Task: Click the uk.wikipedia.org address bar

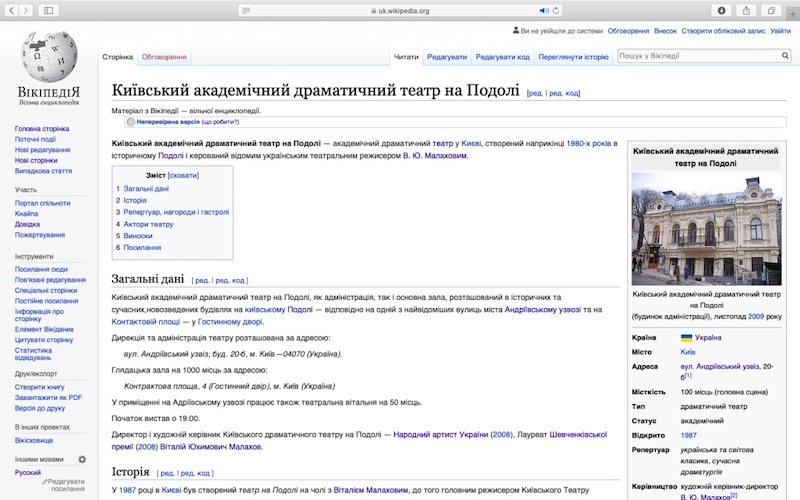Action: point(400,11)
